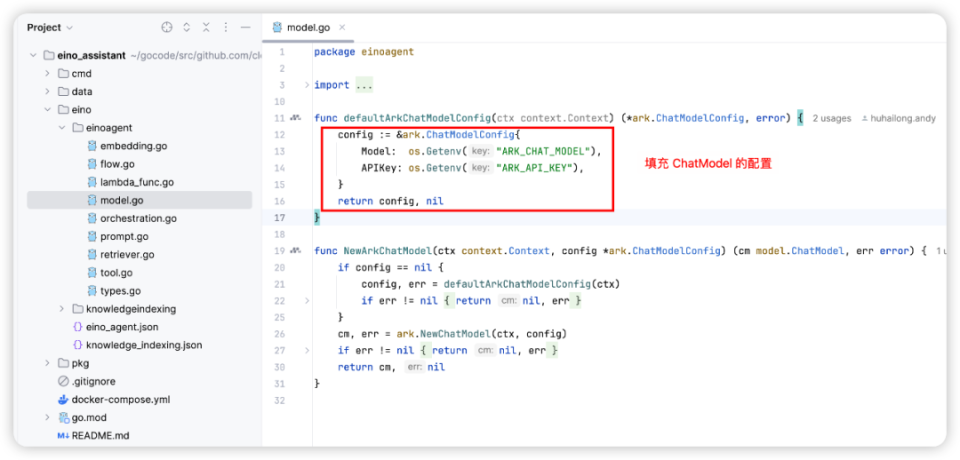Expand the cmd folder

tap(48, 73)
